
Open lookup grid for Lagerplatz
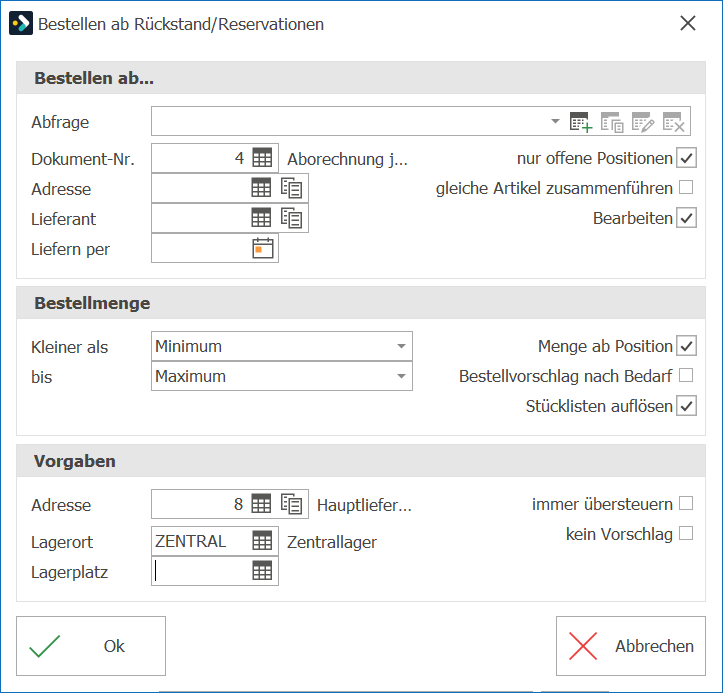tap(262, 572)
